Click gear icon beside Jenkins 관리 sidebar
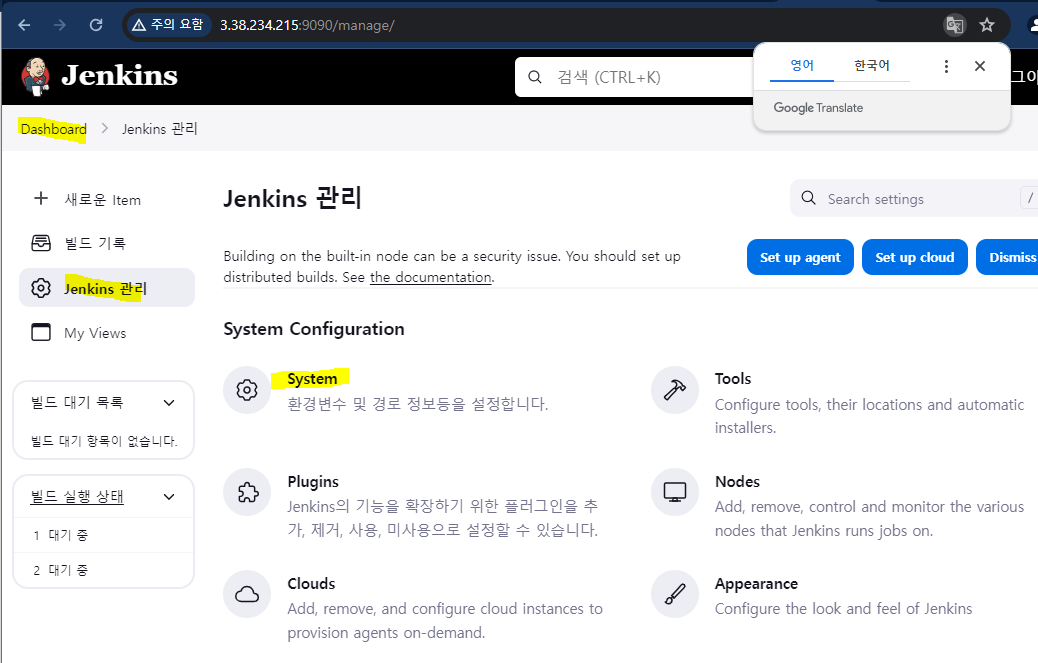Screen dimensions: 1038x663 (41, 288)
